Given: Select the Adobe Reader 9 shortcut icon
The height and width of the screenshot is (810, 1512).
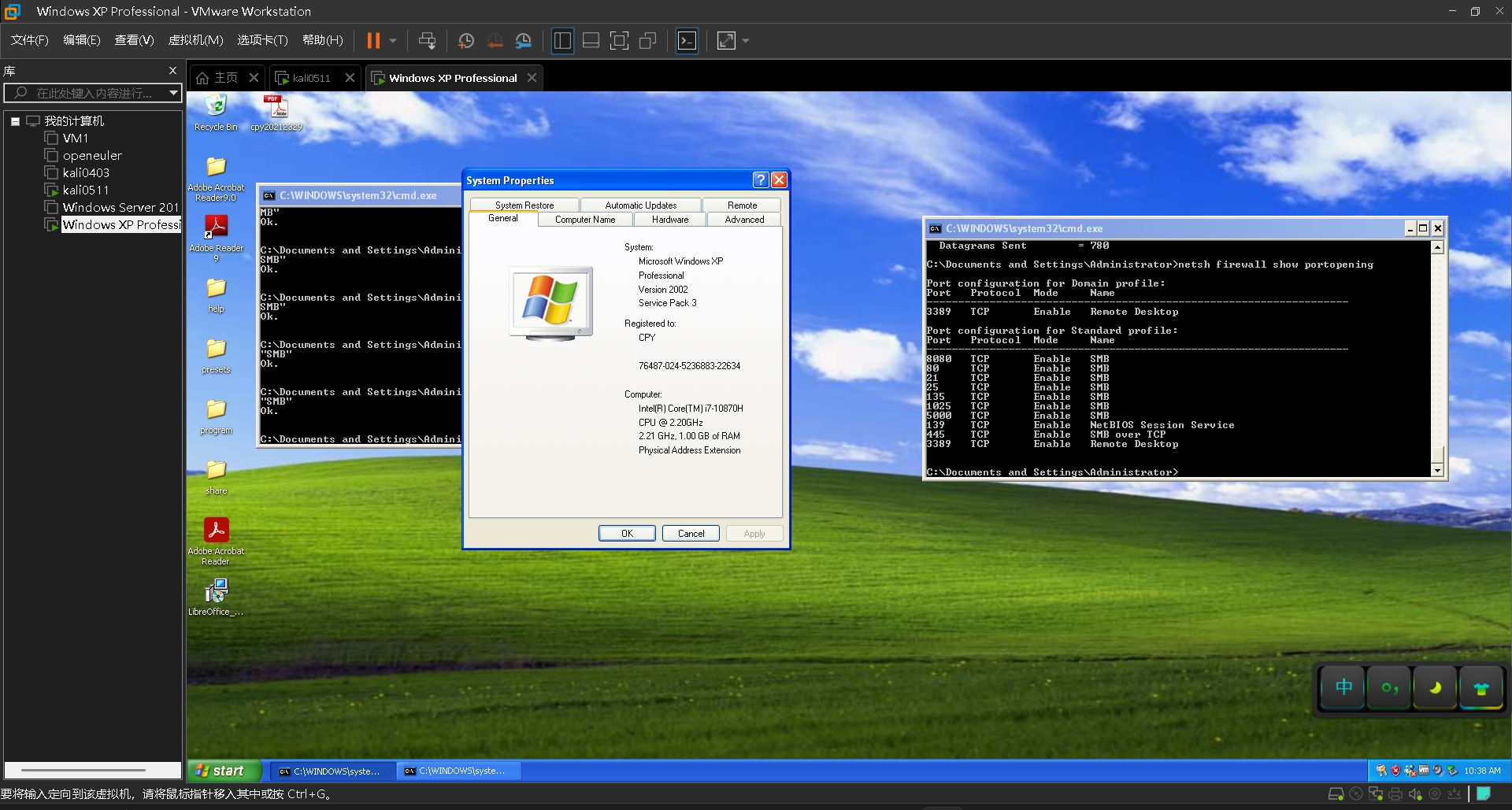Looking at the screenshot, I should coord(217,239).
